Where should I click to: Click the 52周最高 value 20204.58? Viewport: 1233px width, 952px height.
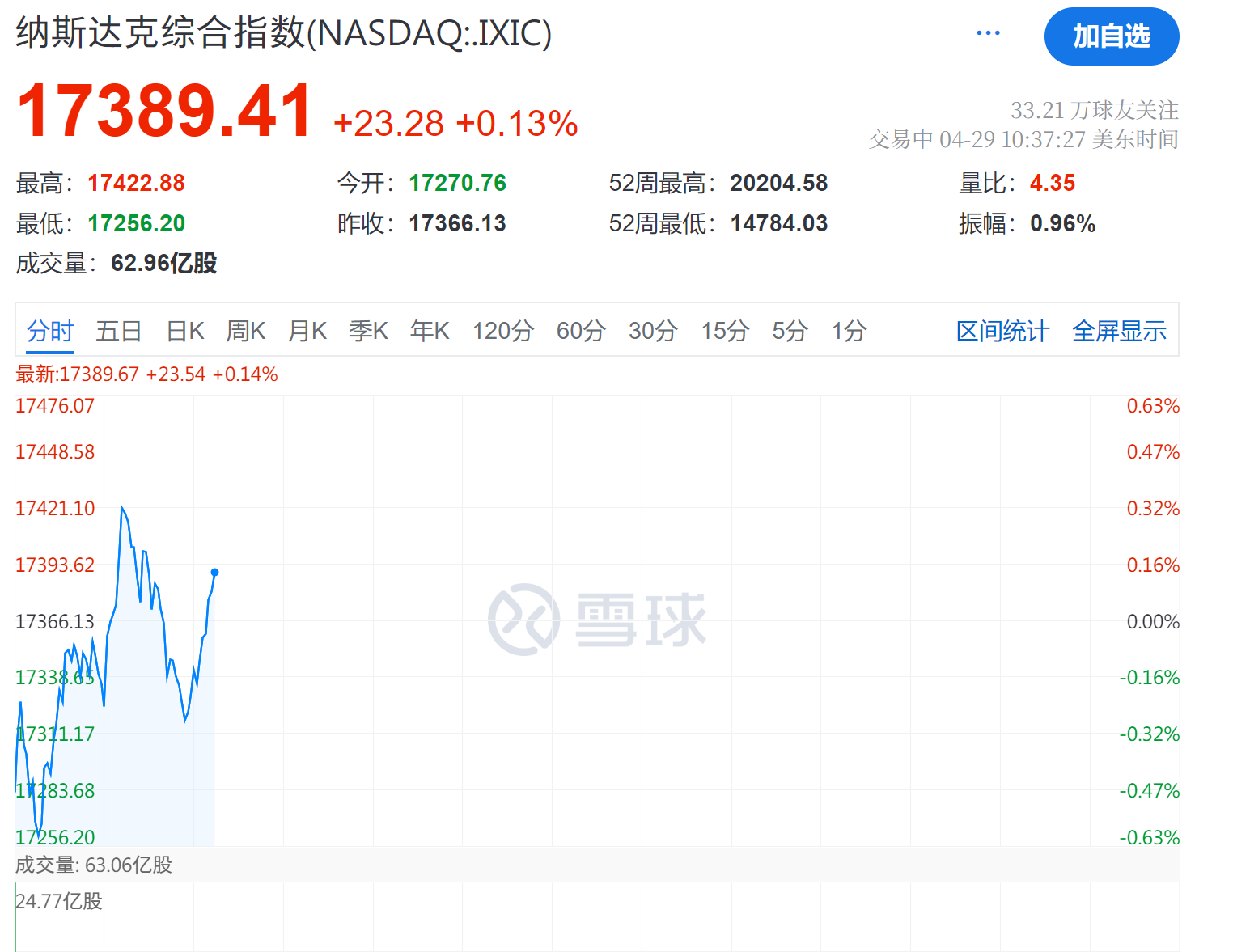point(778,184)
